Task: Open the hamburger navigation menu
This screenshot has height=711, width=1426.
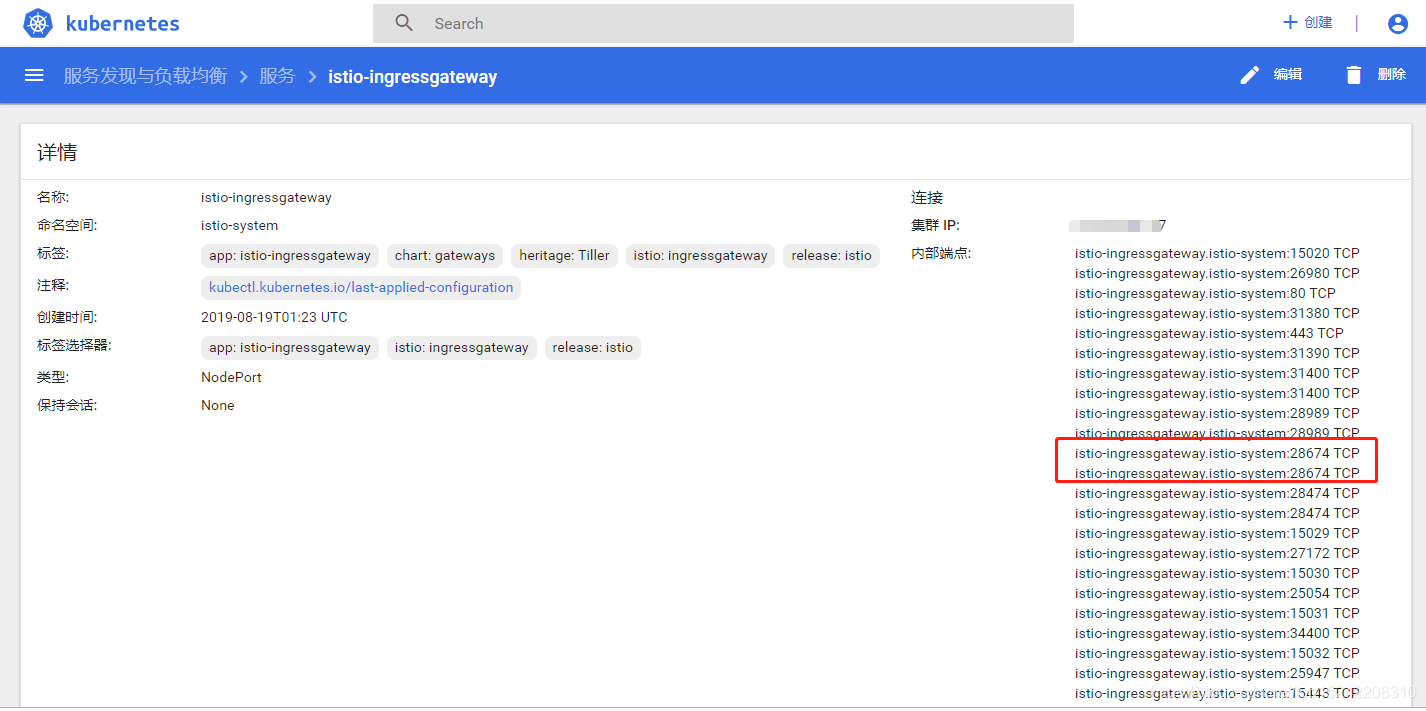Action: click(34, 75)
